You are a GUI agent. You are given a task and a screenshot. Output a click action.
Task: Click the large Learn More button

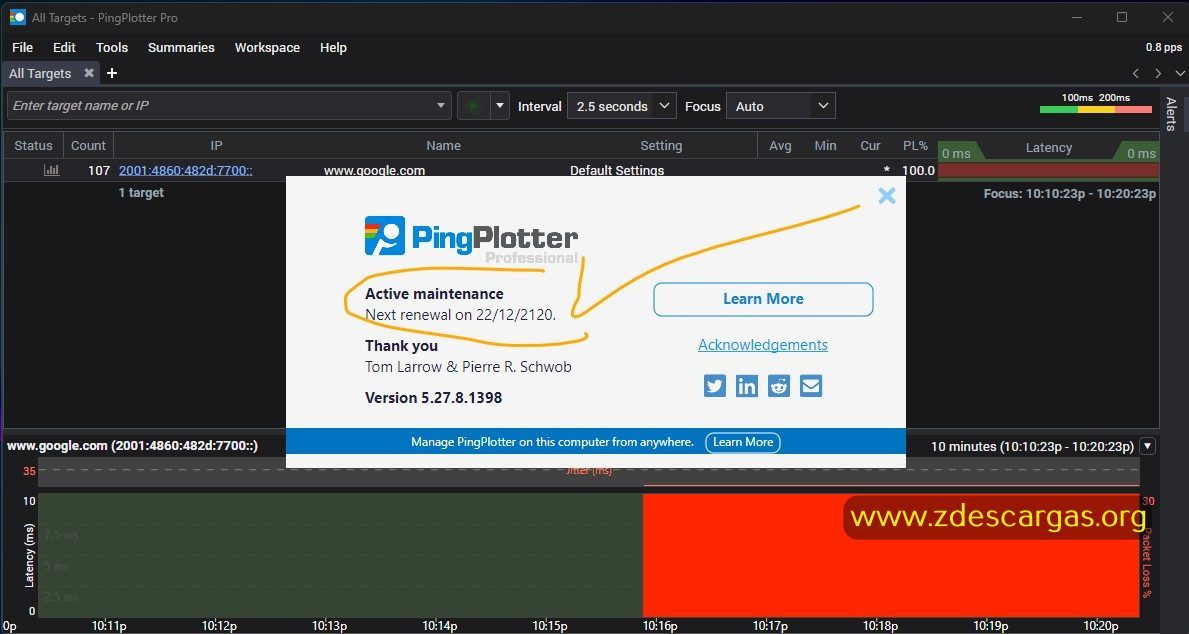(763, 299)
